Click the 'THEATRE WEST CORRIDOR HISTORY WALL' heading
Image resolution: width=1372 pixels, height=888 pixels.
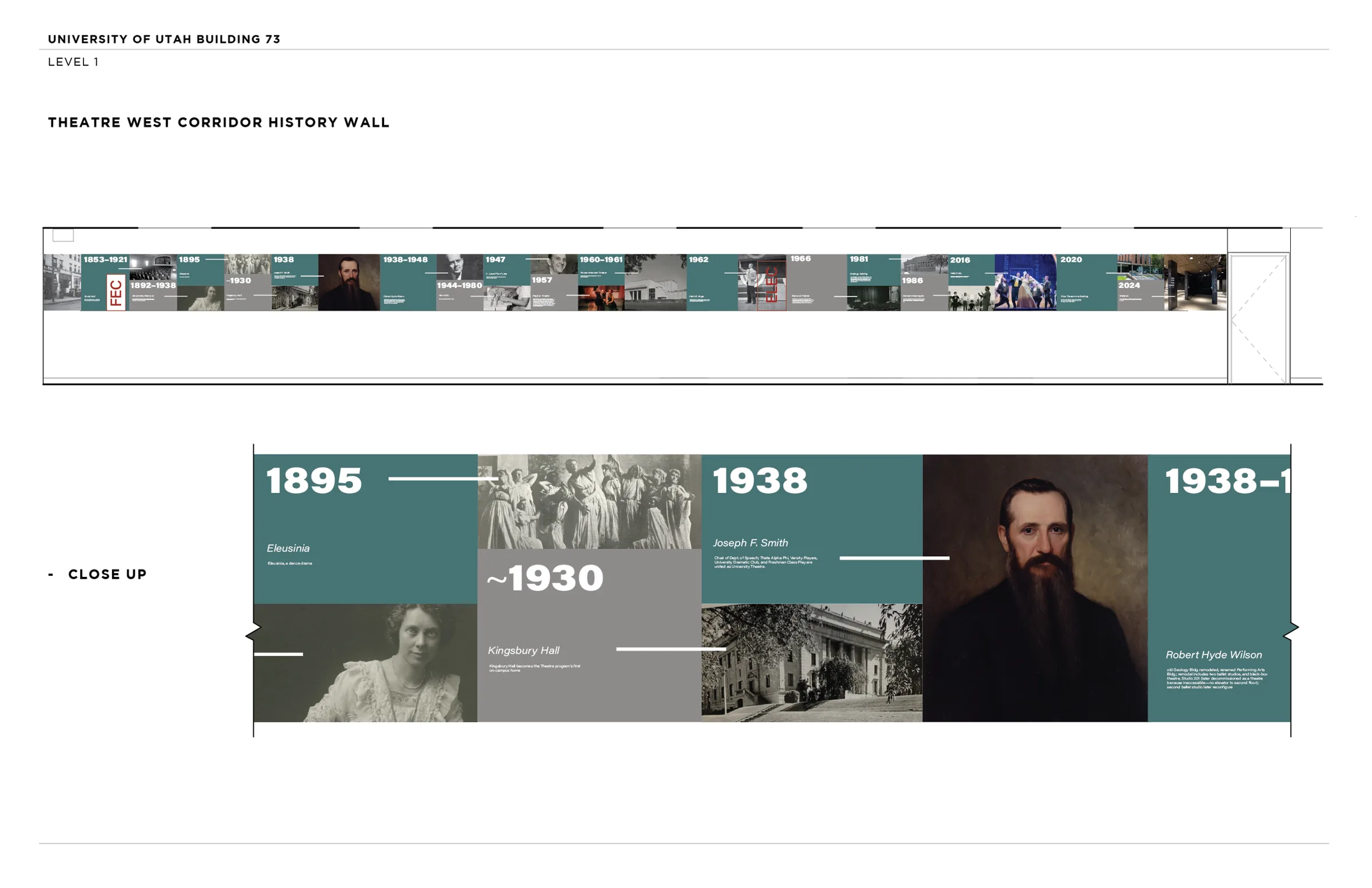(x=218, y=122)
